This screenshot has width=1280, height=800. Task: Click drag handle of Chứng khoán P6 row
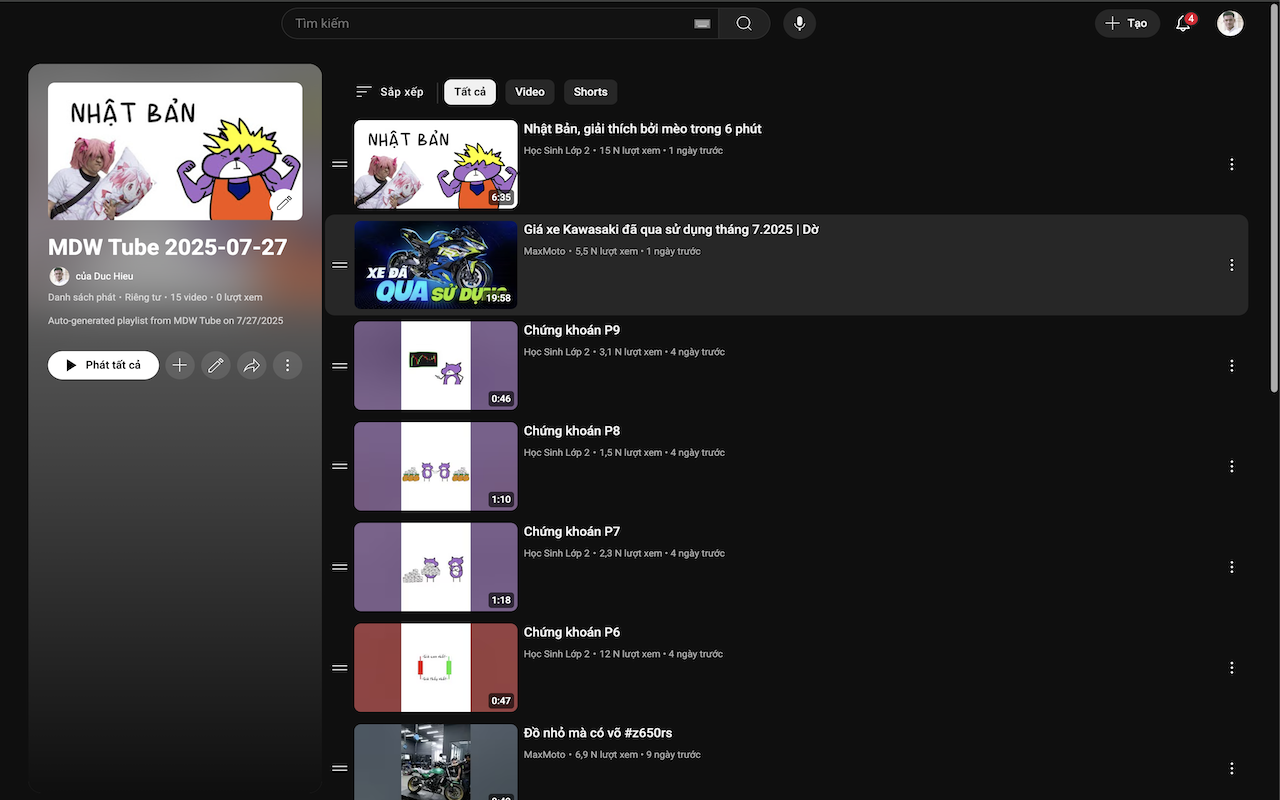click(x=340, y=668)
